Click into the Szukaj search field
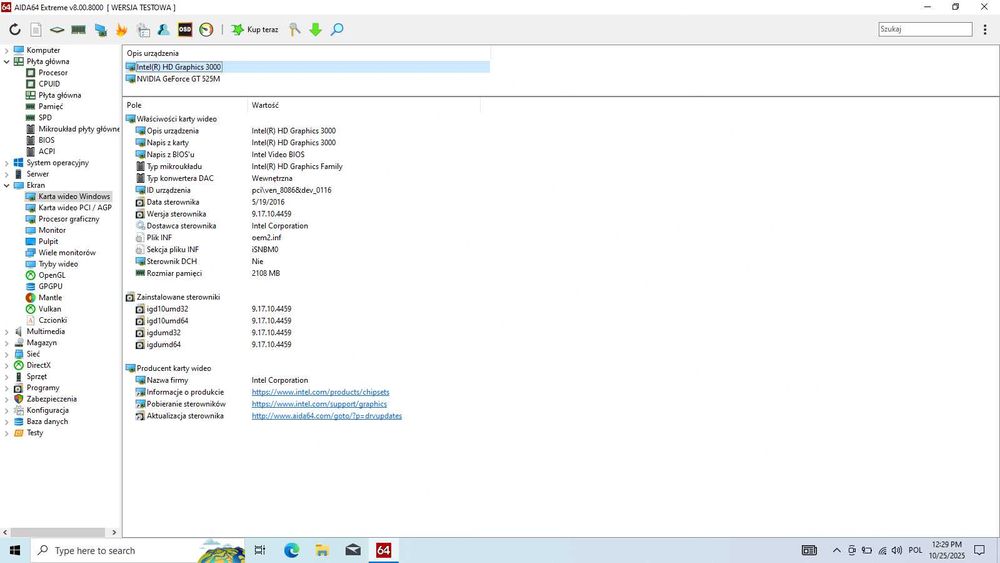The image size is (1000, 563). pyautogui.click(x=925, y=29)
